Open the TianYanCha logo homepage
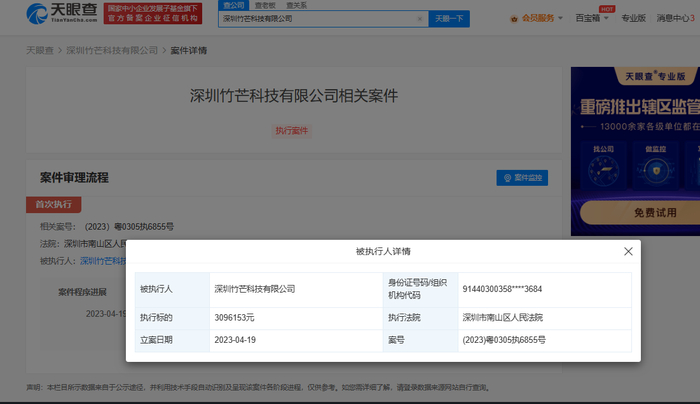The width and height of the screenshot is (700, 404). tap(62, 13)
